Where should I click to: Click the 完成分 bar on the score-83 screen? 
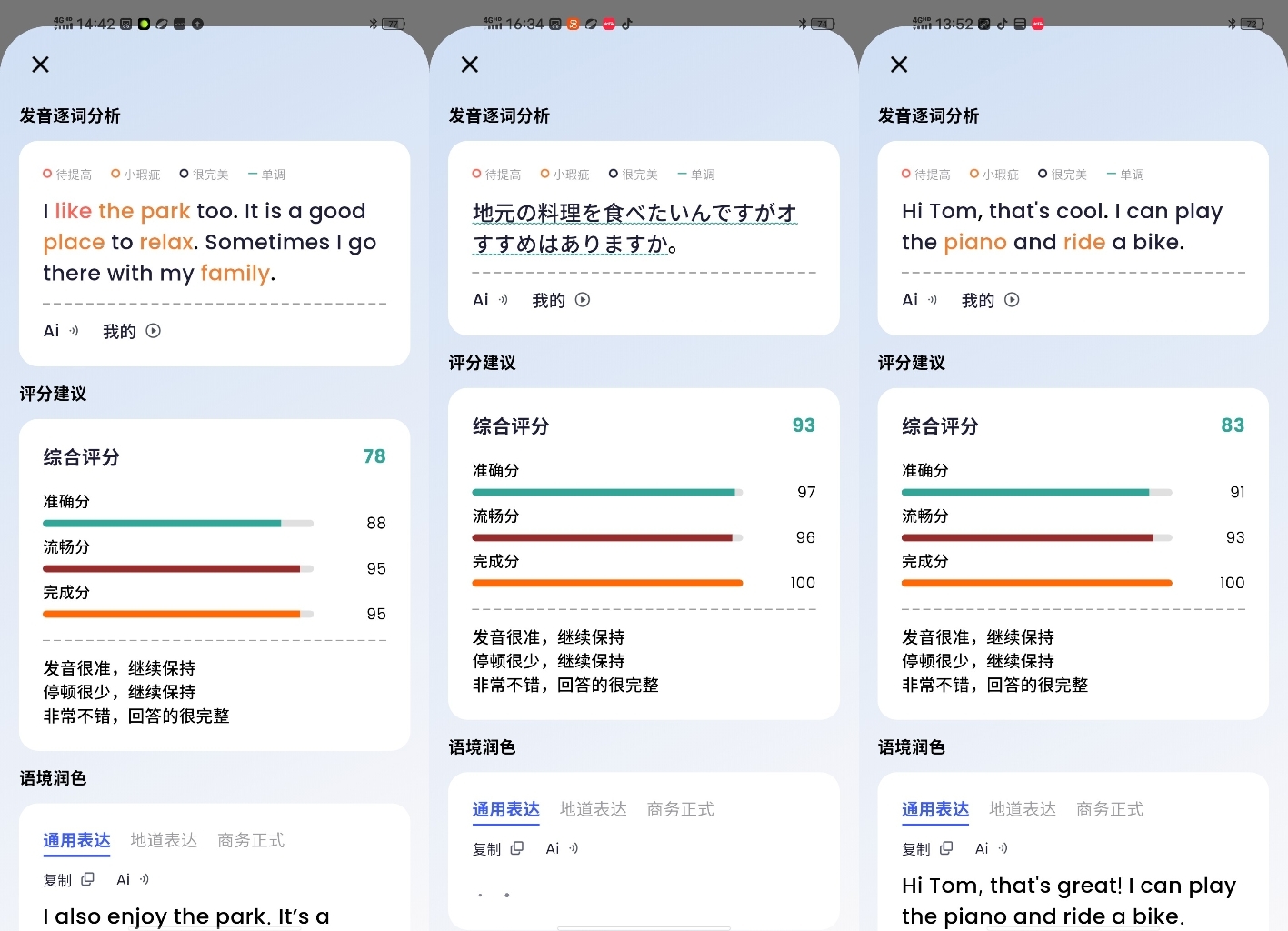click(x=1036, y=584)
